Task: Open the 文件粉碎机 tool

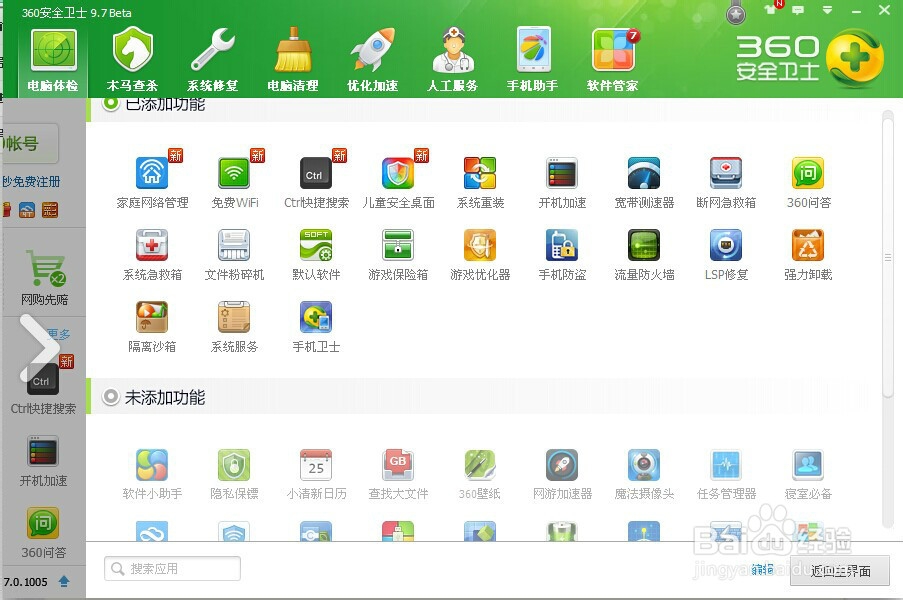Action: [234, 255]
